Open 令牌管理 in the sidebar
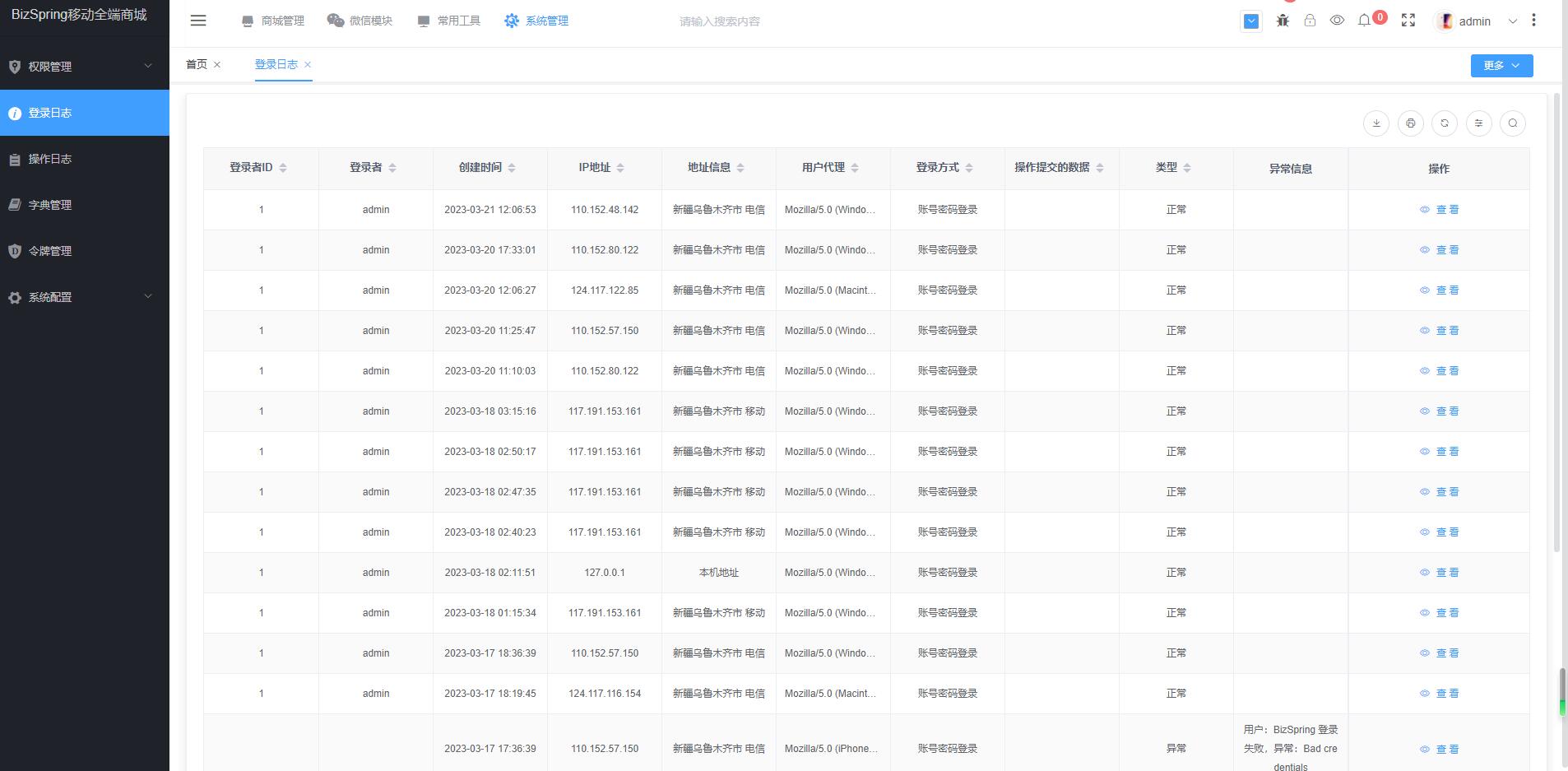1568x771 pixels. 85,251
